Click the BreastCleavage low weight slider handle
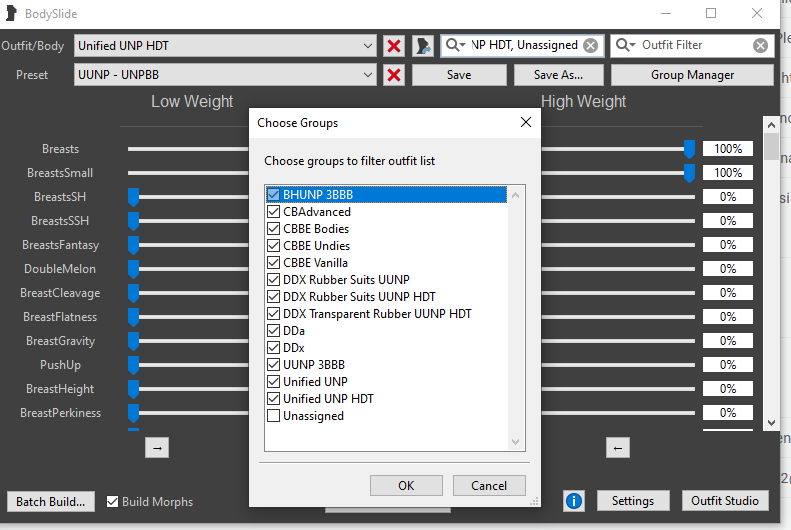Viewport: 791px width, 530px height. click(x=133, y=293)
